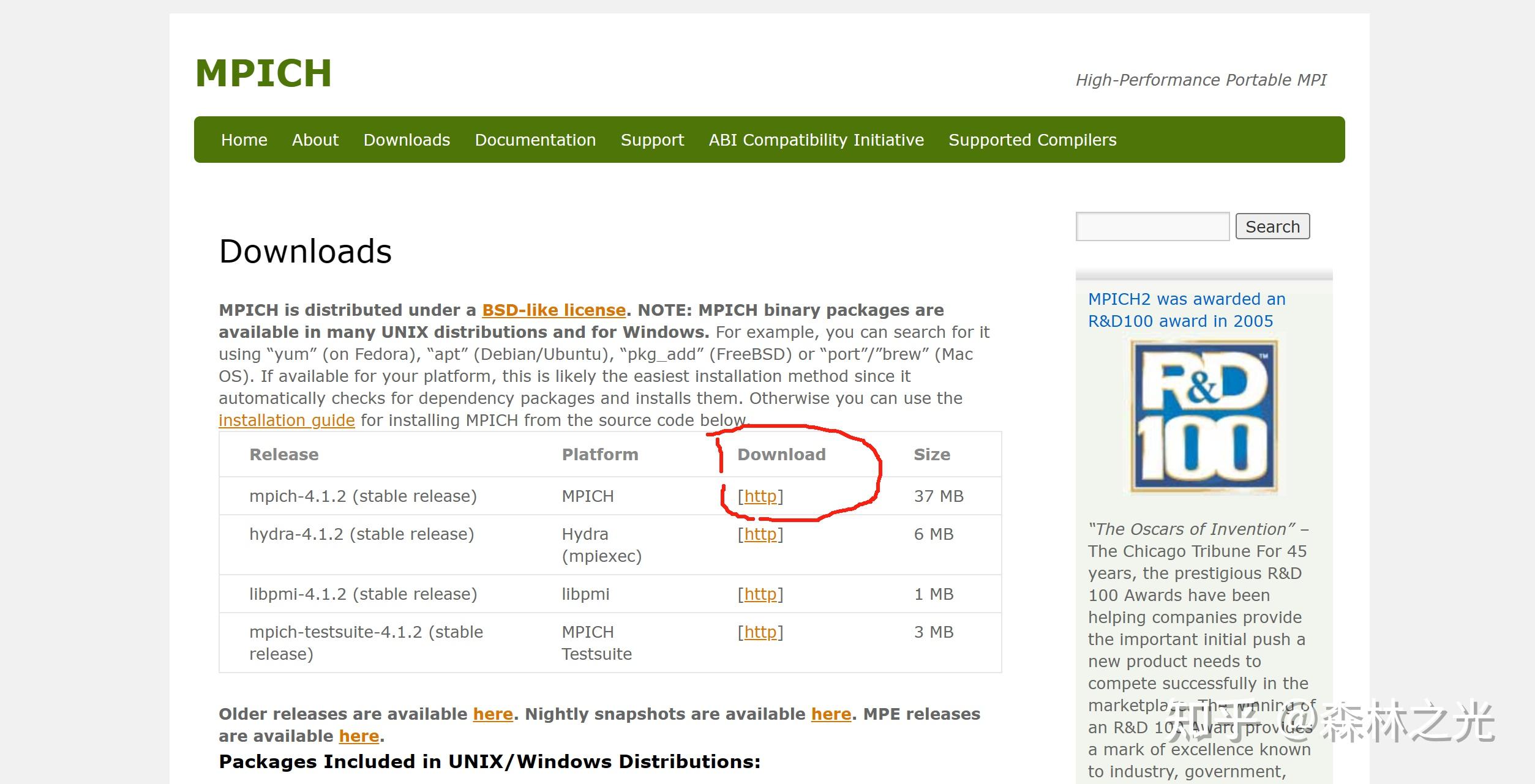Open Documentation in the navigation bar
The height and width of the screenshot is (784, 1535).
click(x=535, y=140)
